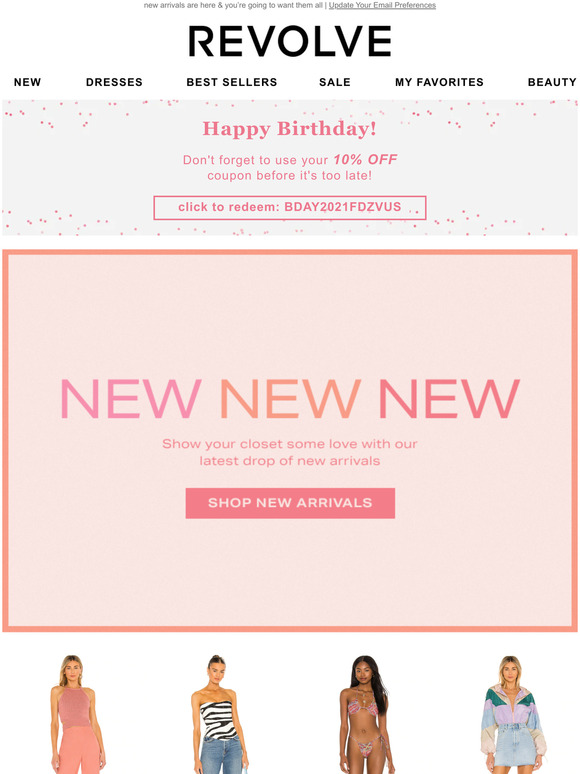The height and width of the screenshot is (774, 580).
Task: Click the REVOLVE logo
Action: coord(290,41)
